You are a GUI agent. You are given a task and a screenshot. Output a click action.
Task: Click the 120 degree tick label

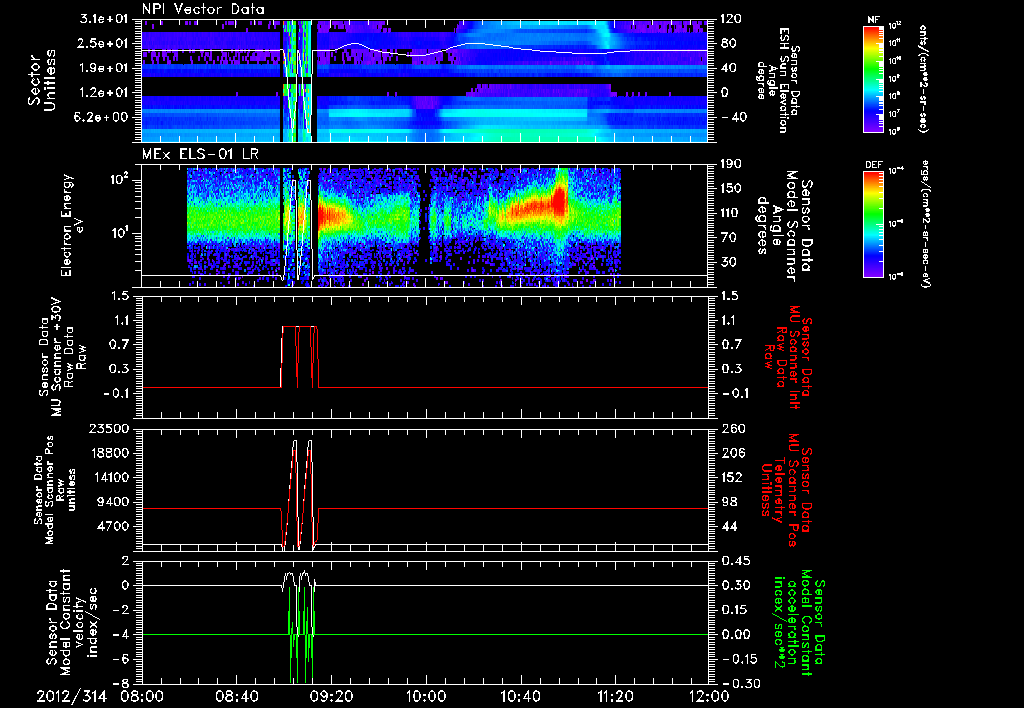[731, 19]
